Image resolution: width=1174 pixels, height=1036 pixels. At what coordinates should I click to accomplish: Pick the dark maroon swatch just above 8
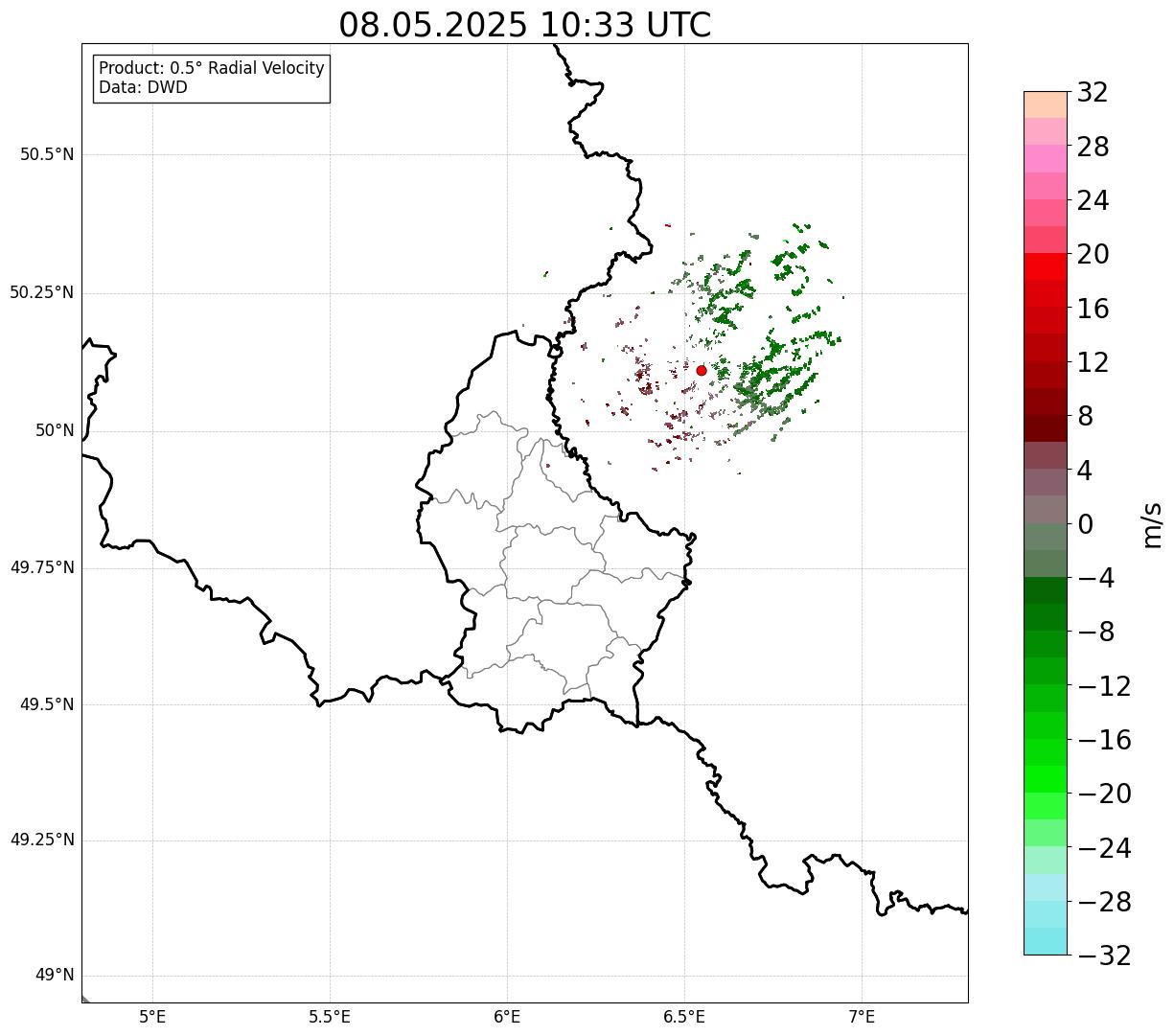tap(1045, 402)
